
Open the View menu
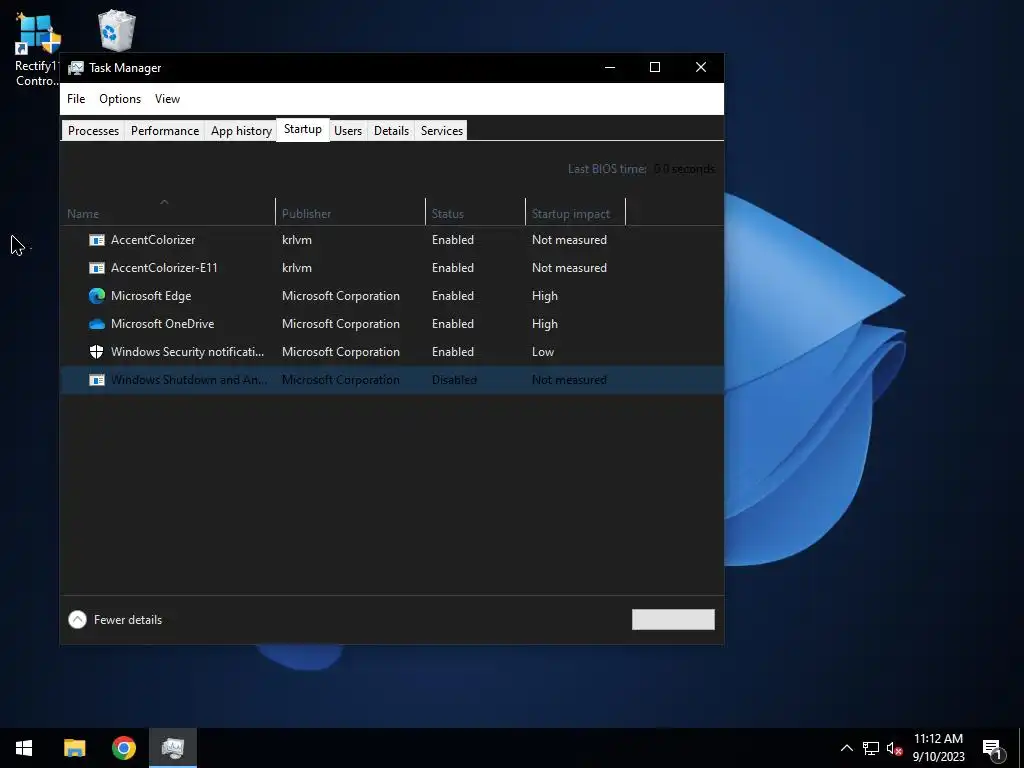[167, 99]
